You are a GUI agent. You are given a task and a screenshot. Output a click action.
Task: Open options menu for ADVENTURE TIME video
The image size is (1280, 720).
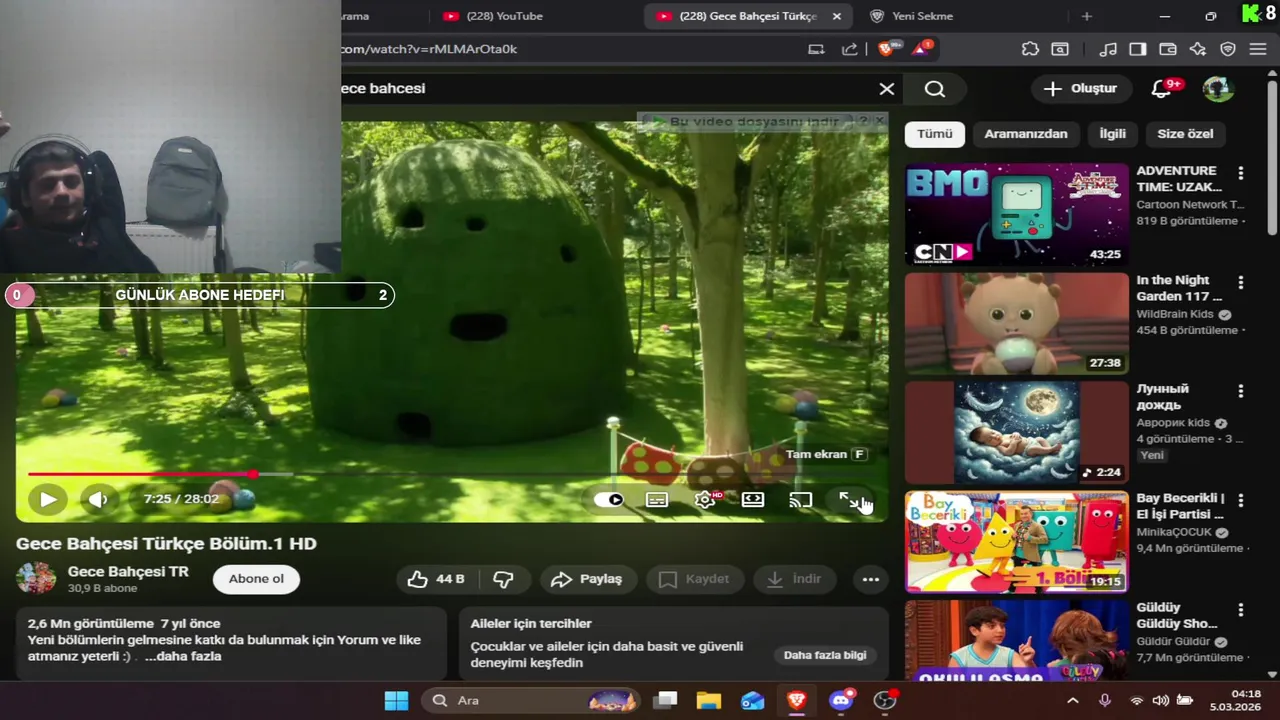[x=1240, y=173]
